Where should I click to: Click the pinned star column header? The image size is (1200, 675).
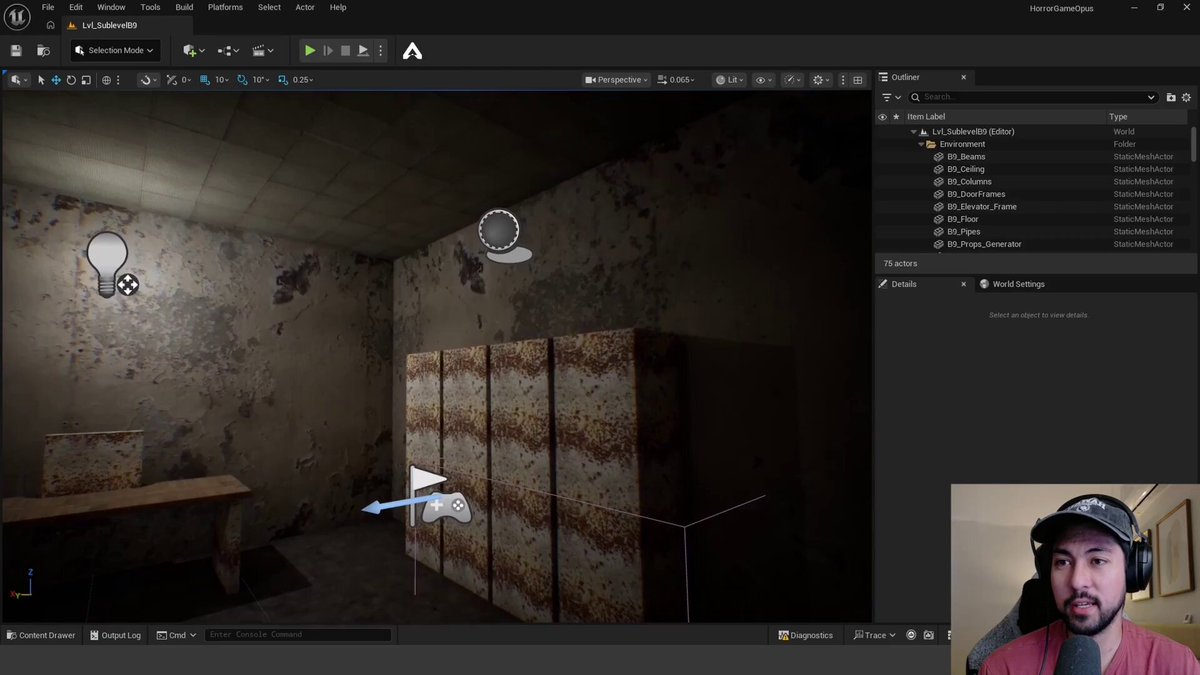896,117
